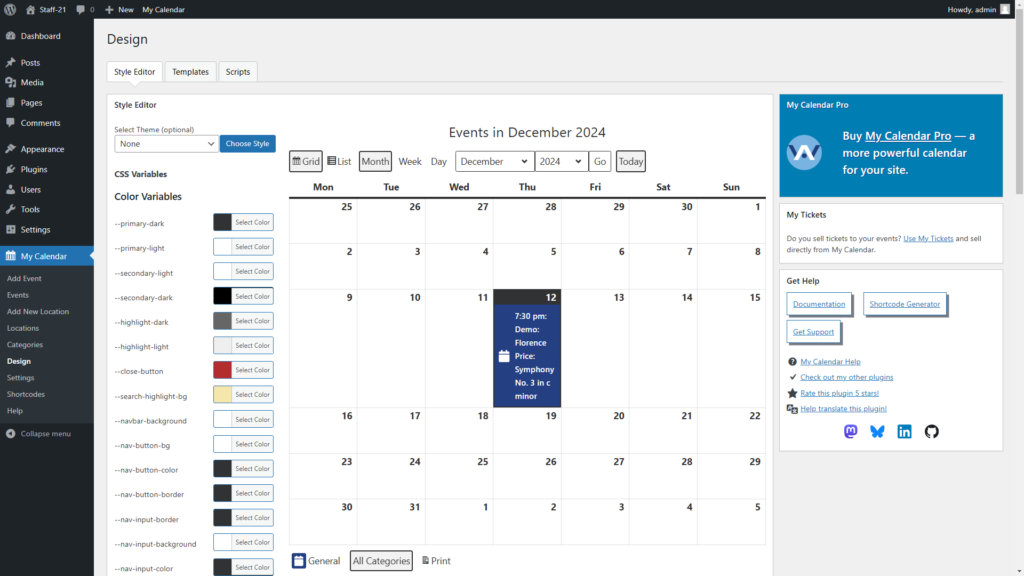Expand the December month dropdown
1024x576 pixels.
point(494,161)
